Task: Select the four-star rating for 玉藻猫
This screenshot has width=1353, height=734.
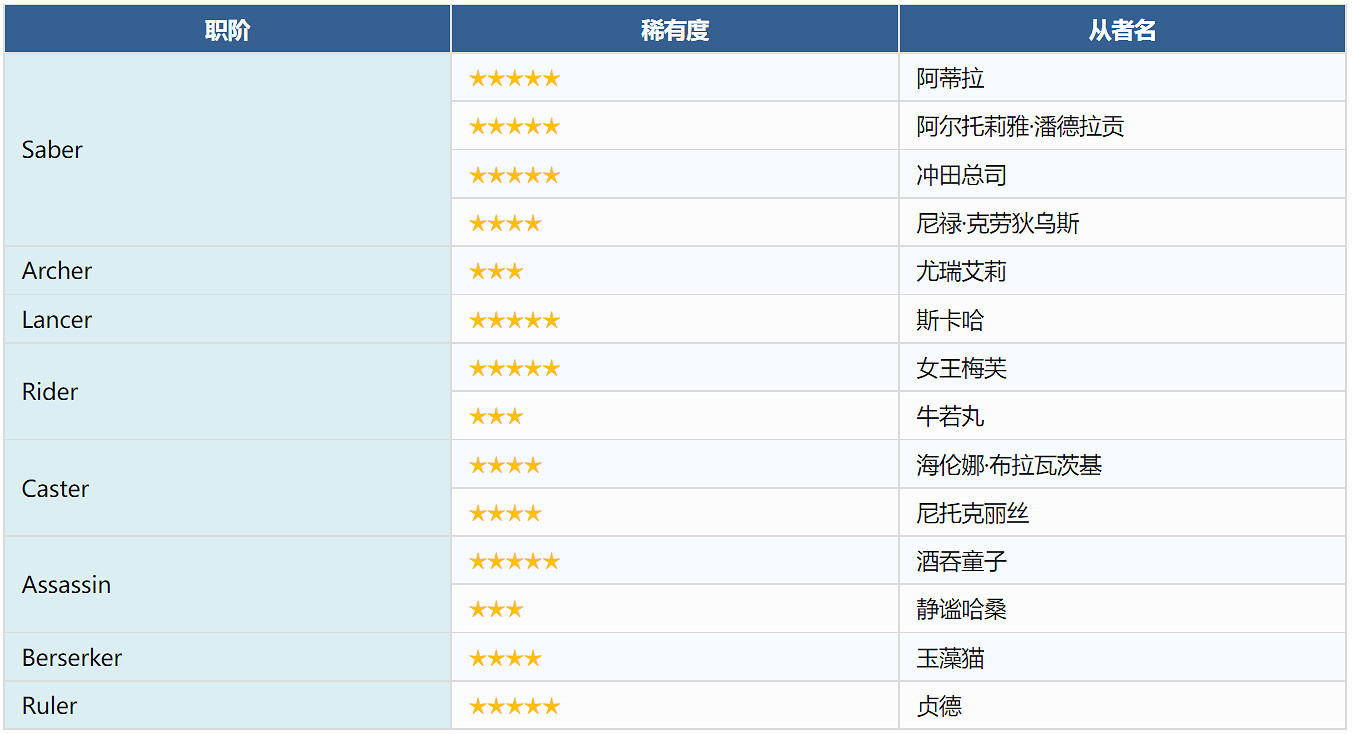Action: coord(505,658)
